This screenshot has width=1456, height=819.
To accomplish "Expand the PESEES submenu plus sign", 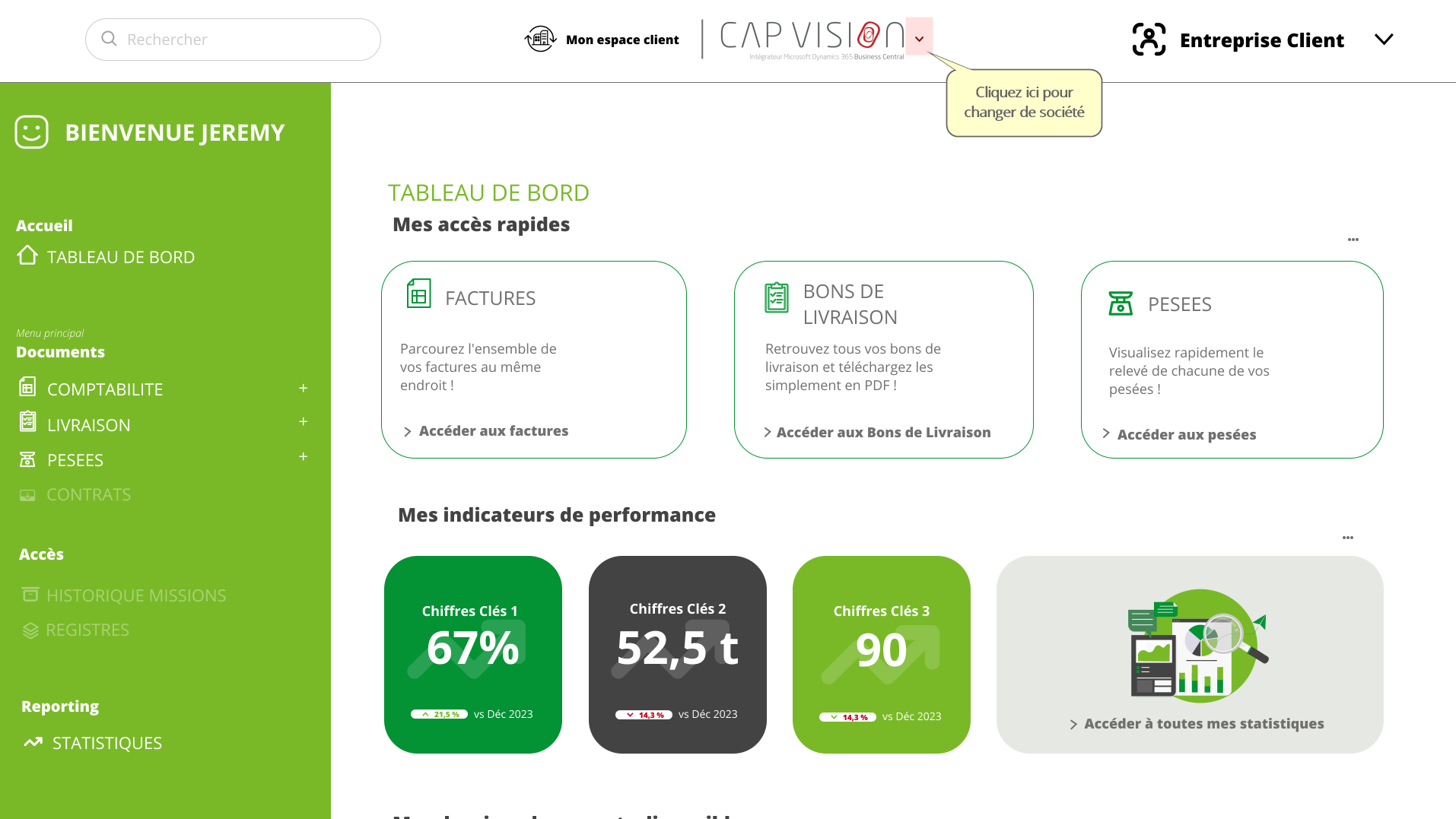I will [303, 457].
